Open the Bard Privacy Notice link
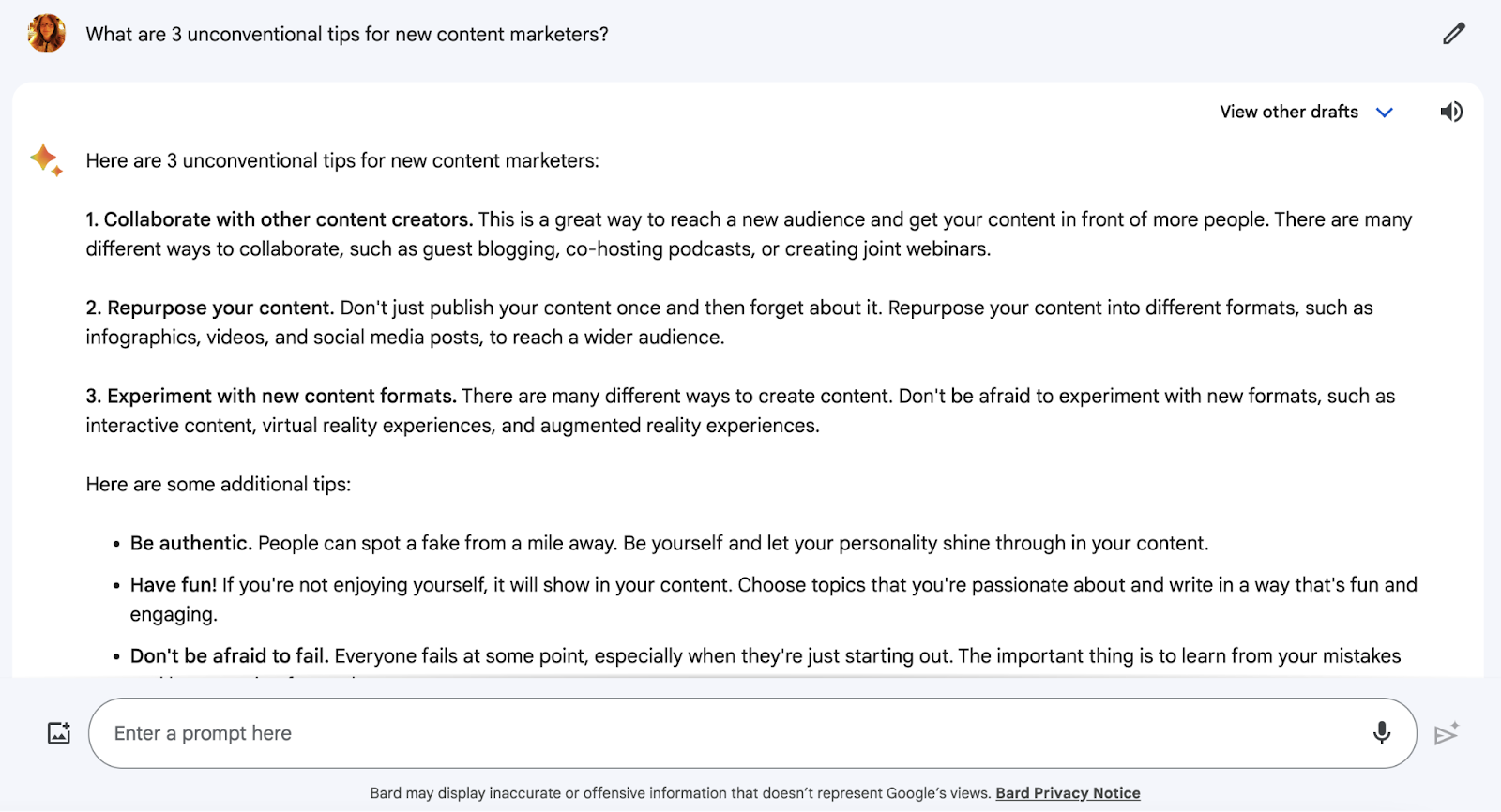 (1067, 792)
